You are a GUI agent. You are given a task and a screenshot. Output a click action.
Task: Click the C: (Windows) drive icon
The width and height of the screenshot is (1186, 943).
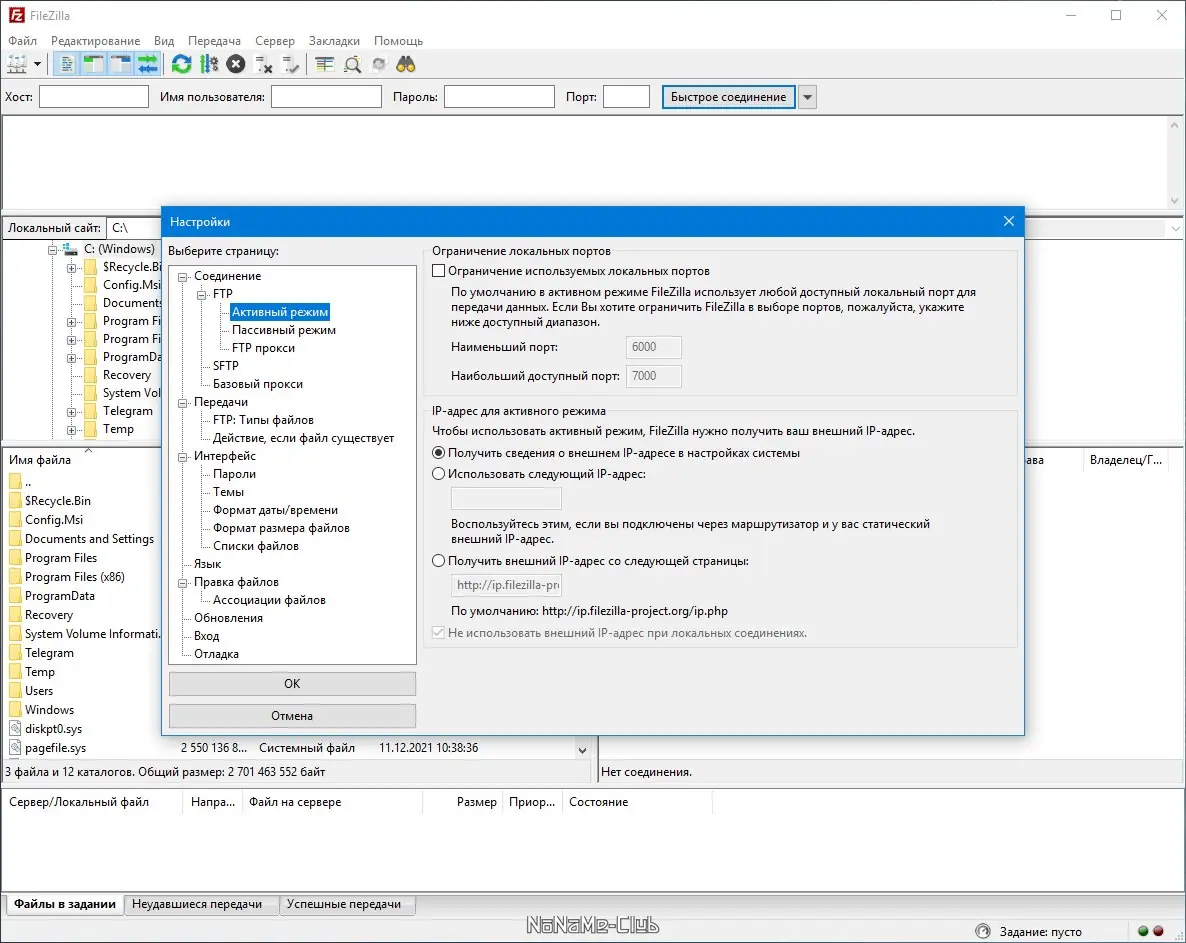[x=70, y=249]
